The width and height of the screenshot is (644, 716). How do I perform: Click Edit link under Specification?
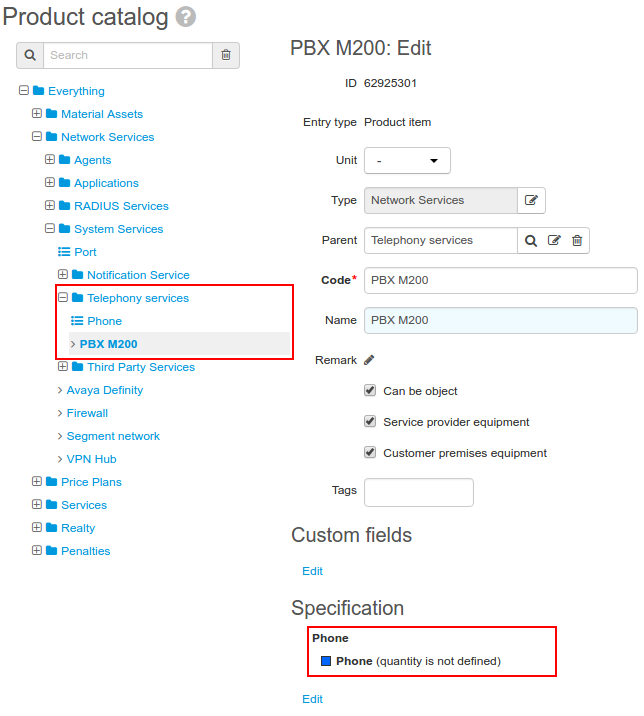coord(312,699)
